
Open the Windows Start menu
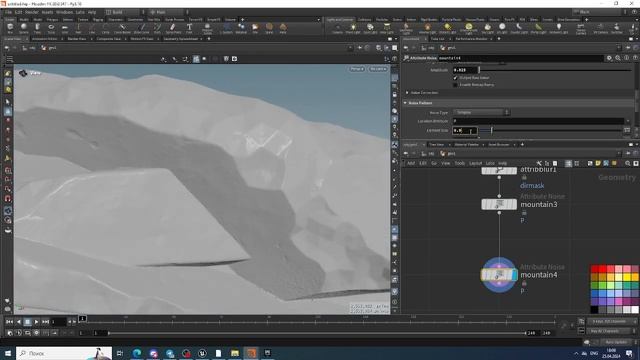[x=7, y=353]
